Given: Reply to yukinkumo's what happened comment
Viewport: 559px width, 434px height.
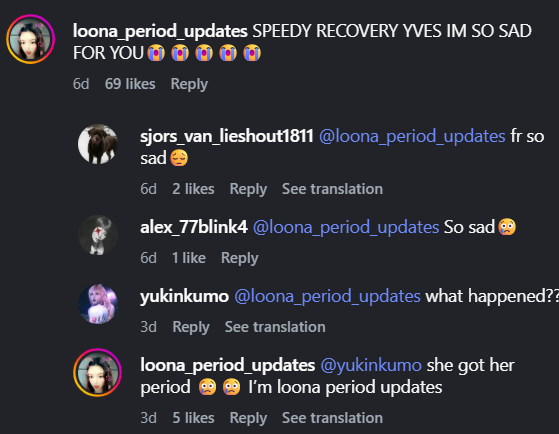Looking at the screenshot, I should tap(191, 327).
